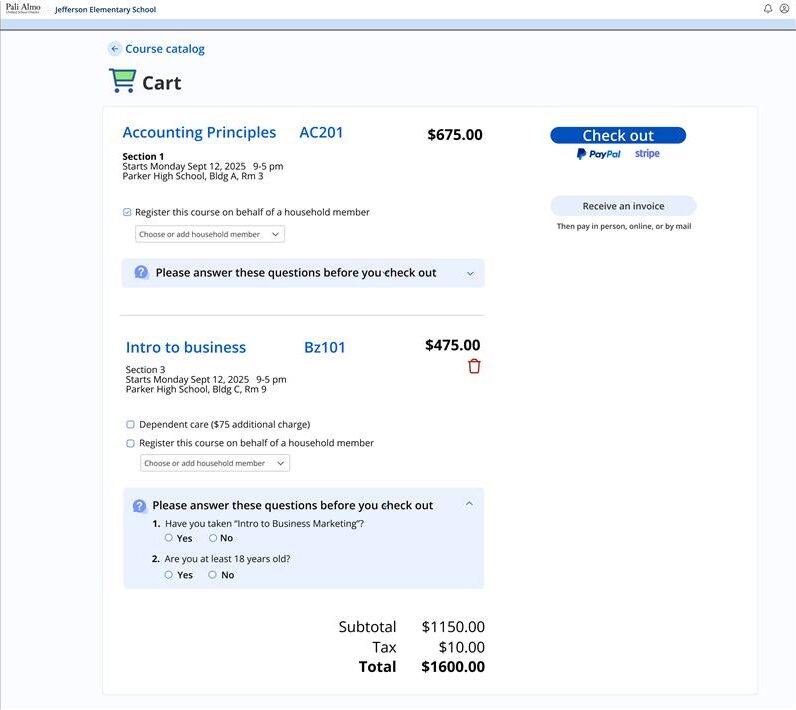
Task: Click the Pali Almo logo
Action: [23, 9]
